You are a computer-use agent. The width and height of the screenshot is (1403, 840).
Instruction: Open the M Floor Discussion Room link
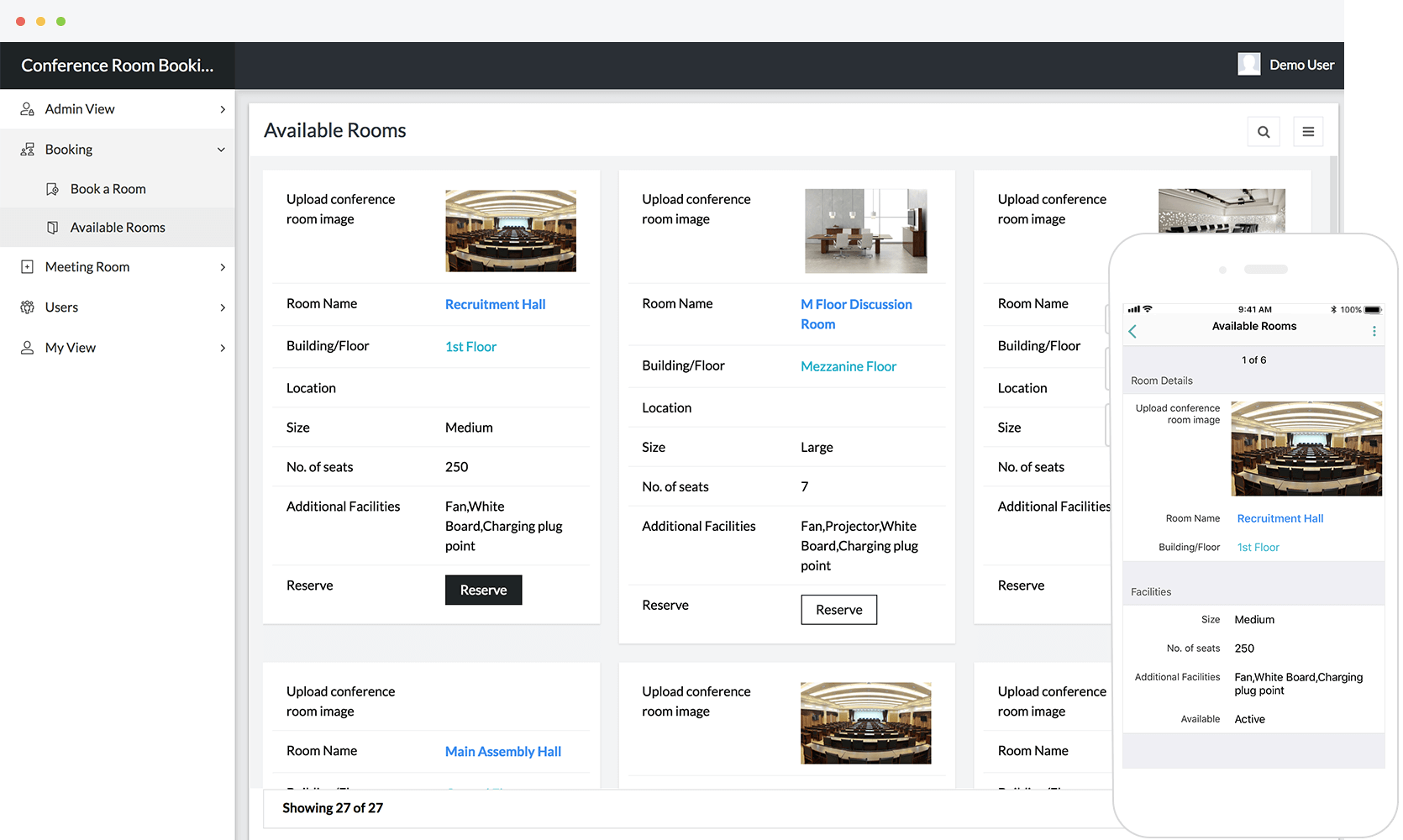856,314
